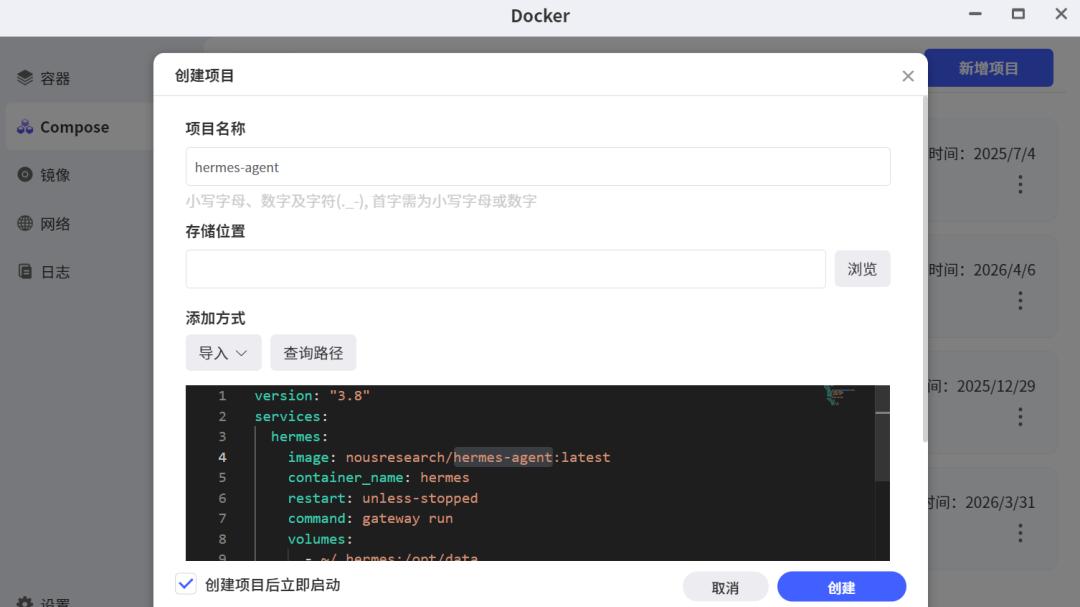This screenshot has width=1080, height=607.
Task: Minimize the Docker window
Action: [x=975, y=14]
